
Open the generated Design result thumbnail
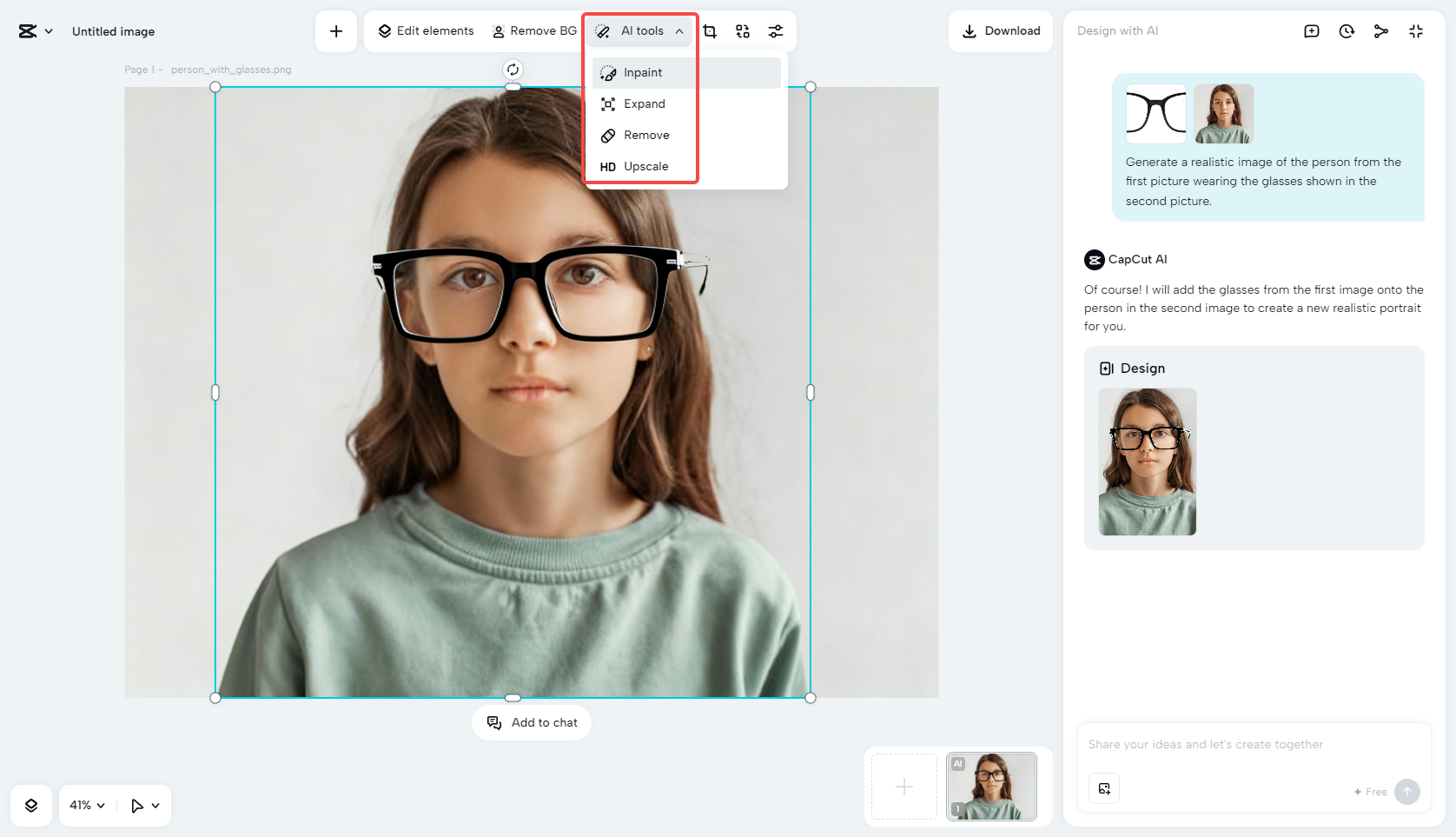(1148, 462)
